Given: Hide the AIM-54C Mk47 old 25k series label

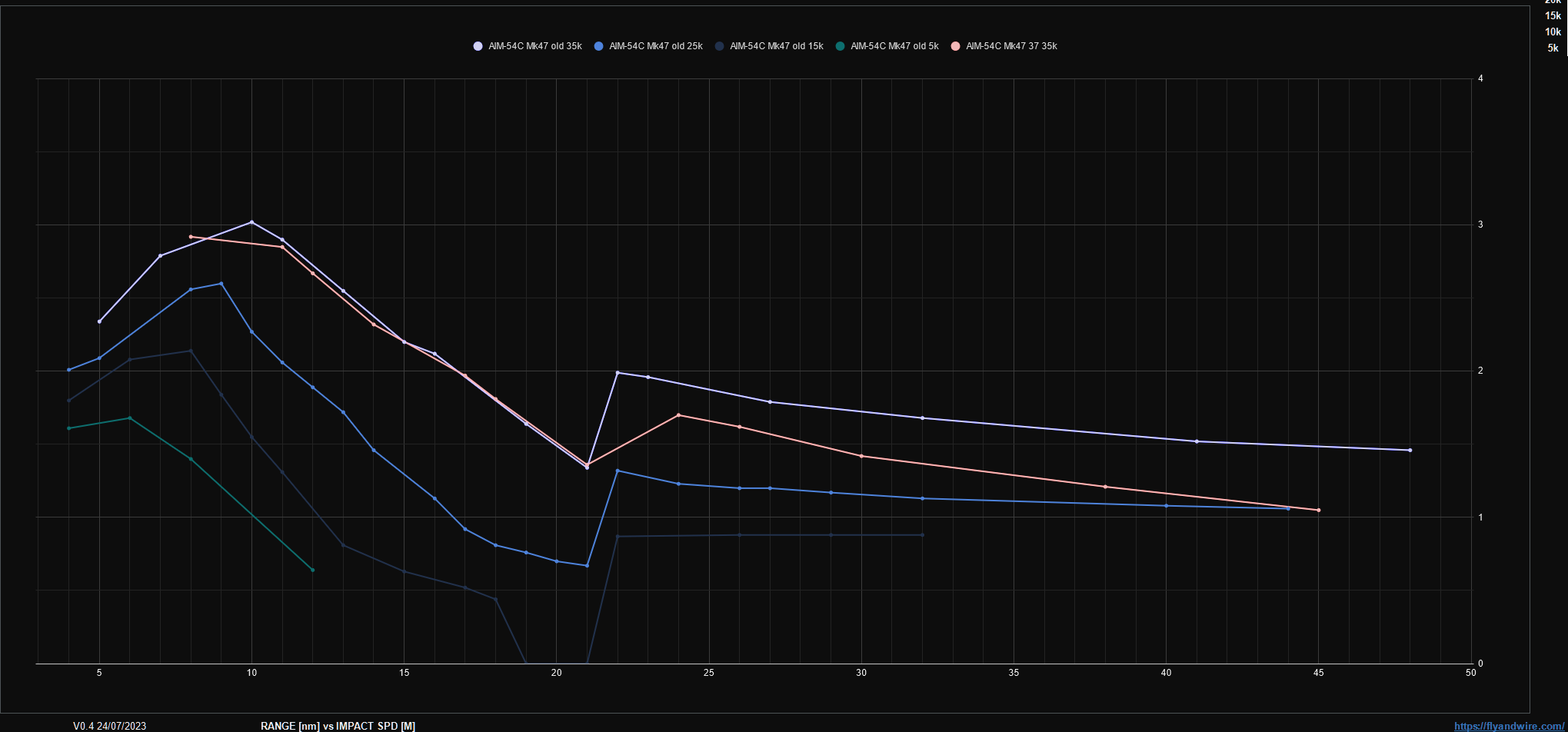Looking at the screenshot, I should click(x=655, y=46).
